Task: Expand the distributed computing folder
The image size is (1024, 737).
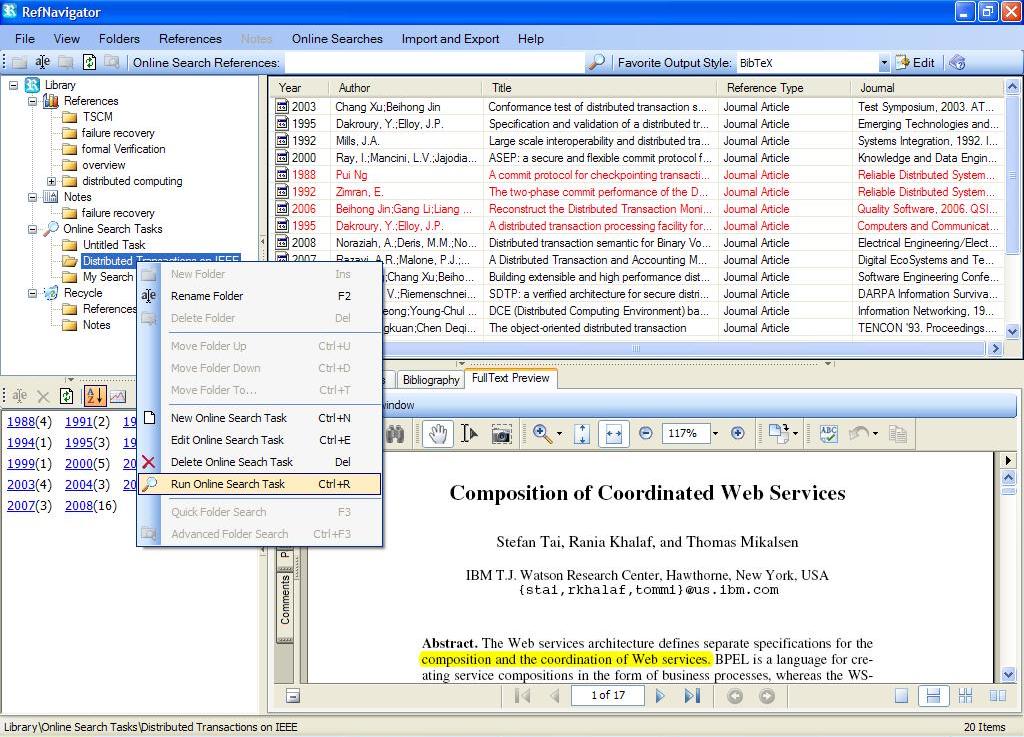Action: 51,181
